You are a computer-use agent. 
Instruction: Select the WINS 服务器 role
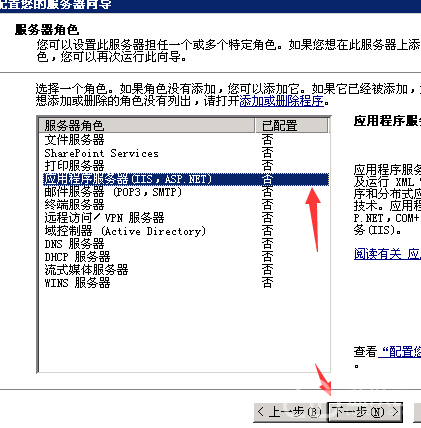[77, 283]
